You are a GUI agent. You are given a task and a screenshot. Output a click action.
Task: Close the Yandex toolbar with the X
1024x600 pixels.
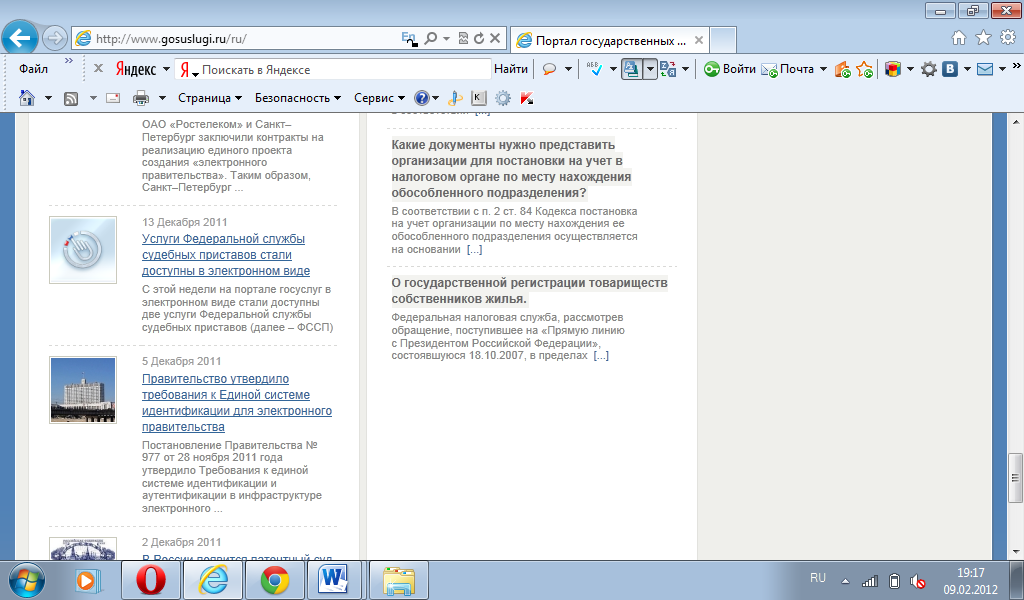[x=98, y=68]
